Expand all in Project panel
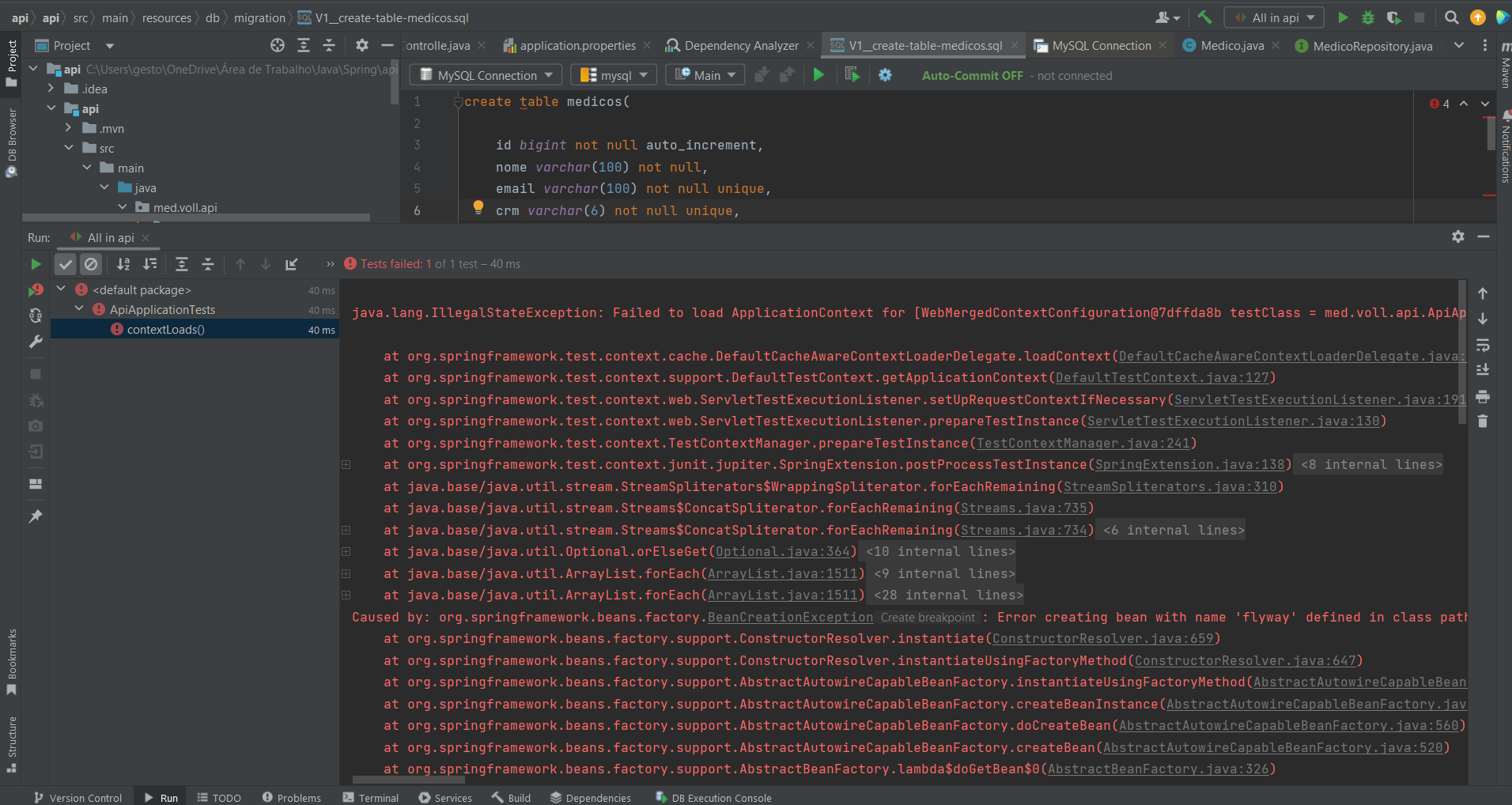The image size is (1512, 805). point(304,45)
